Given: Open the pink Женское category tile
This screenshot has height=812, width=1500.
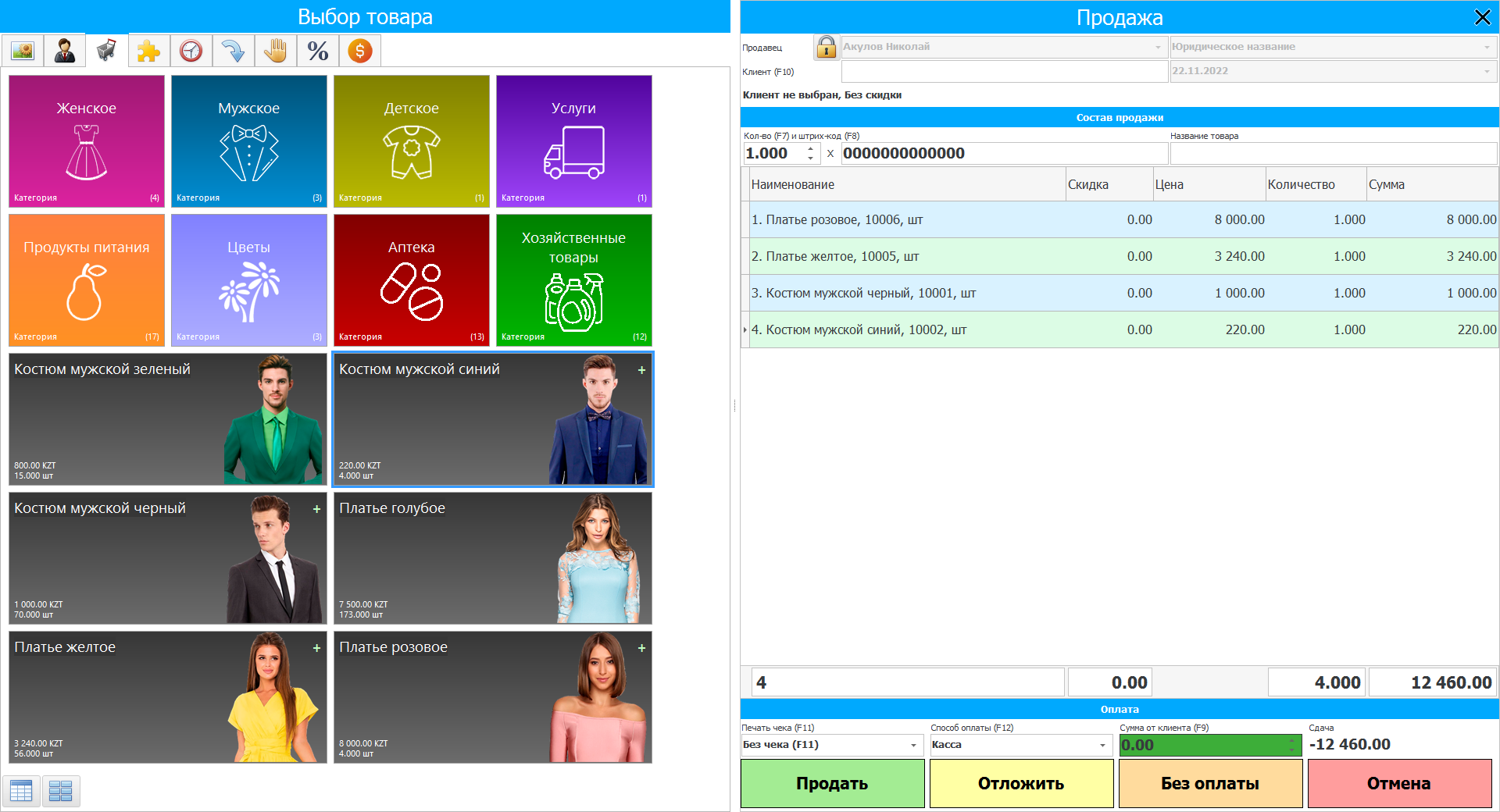Looking at the screenshot, I should click(x=87, y=141).
